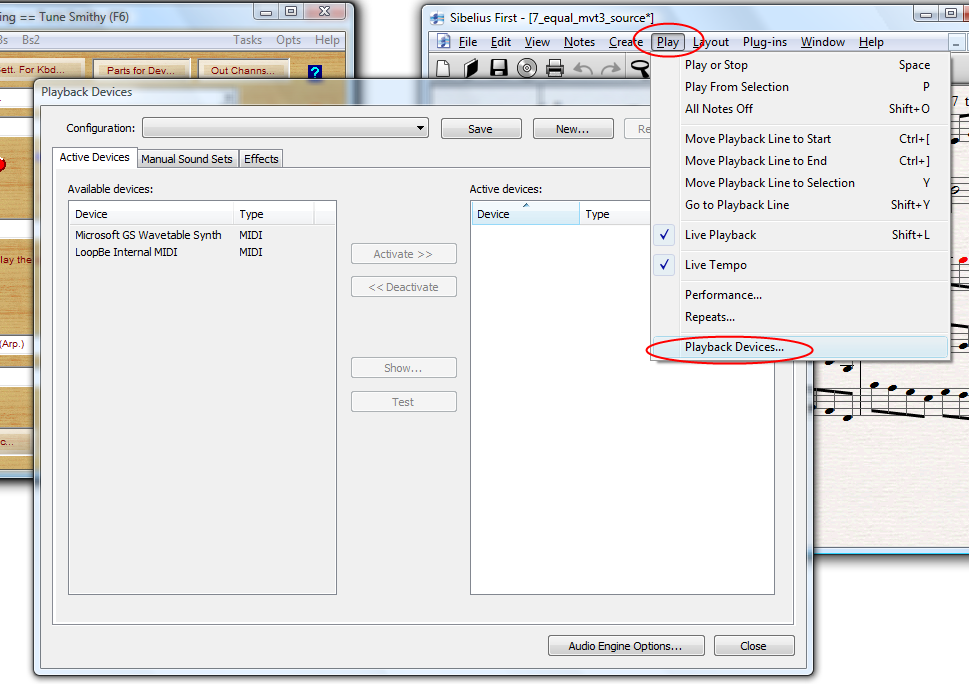Sort active devices by Type column header
This screenshot has width=969, height=684.
point(615,214)
